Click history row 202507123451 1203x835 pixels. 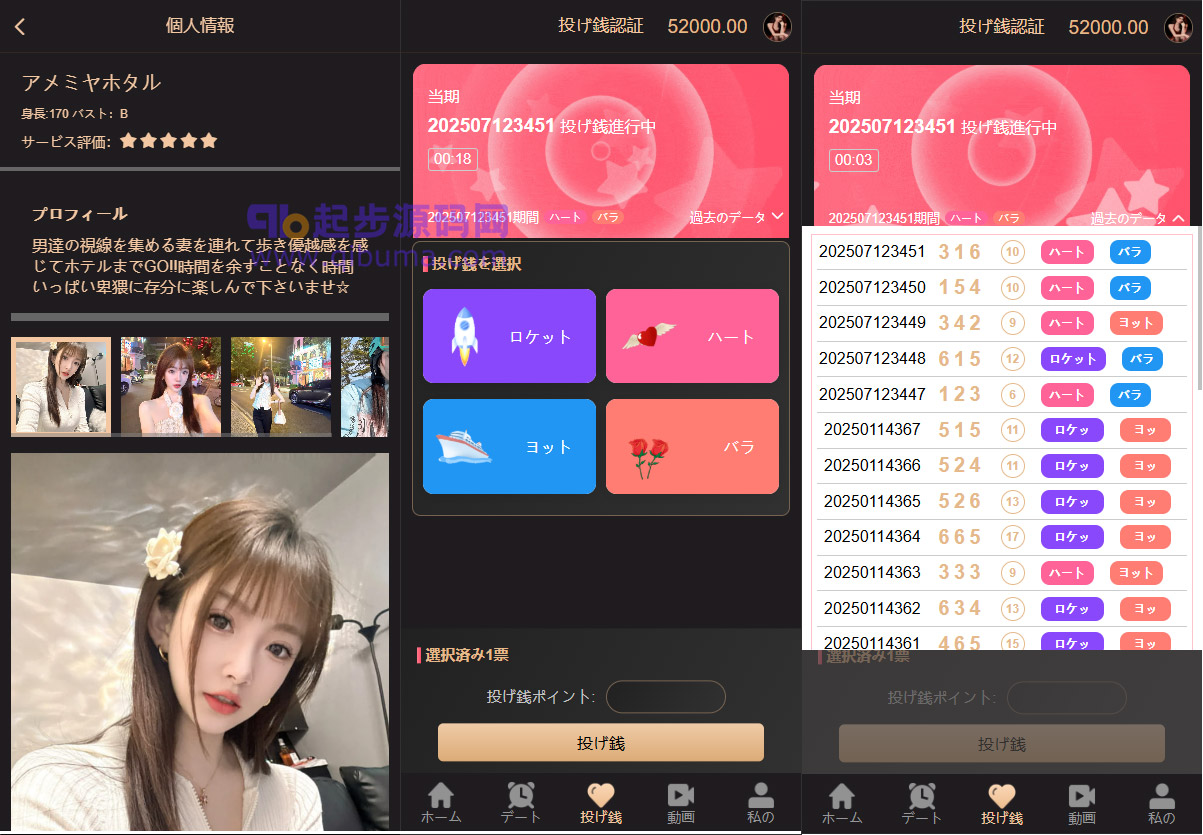(1002, 252)
